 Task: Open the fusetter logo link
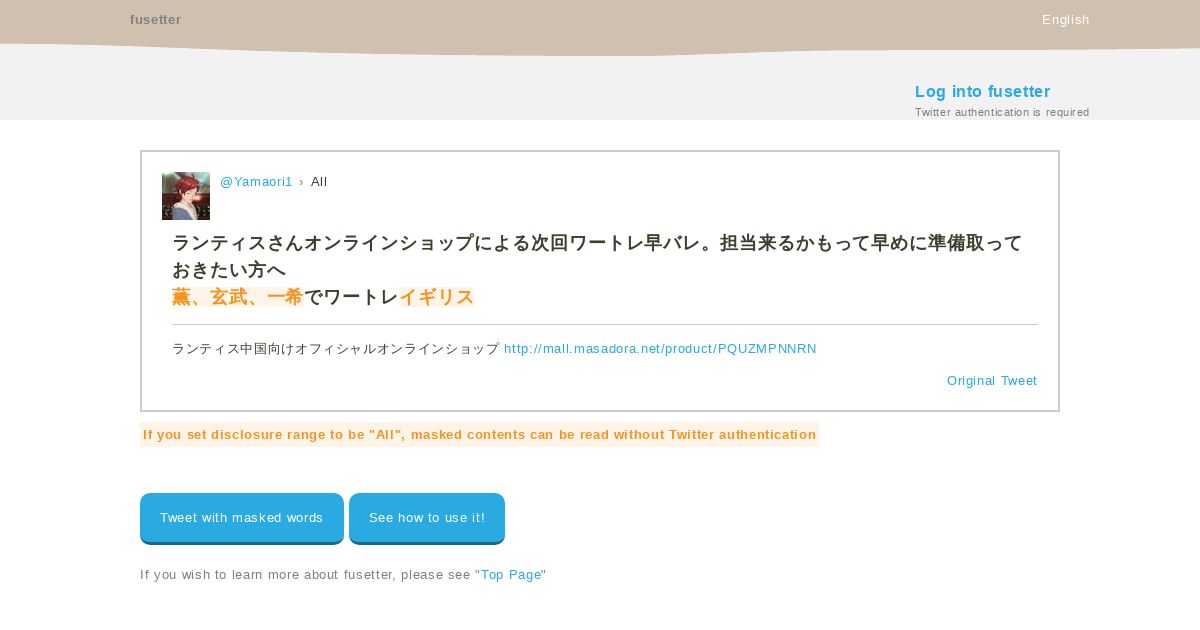pos(155,20)
